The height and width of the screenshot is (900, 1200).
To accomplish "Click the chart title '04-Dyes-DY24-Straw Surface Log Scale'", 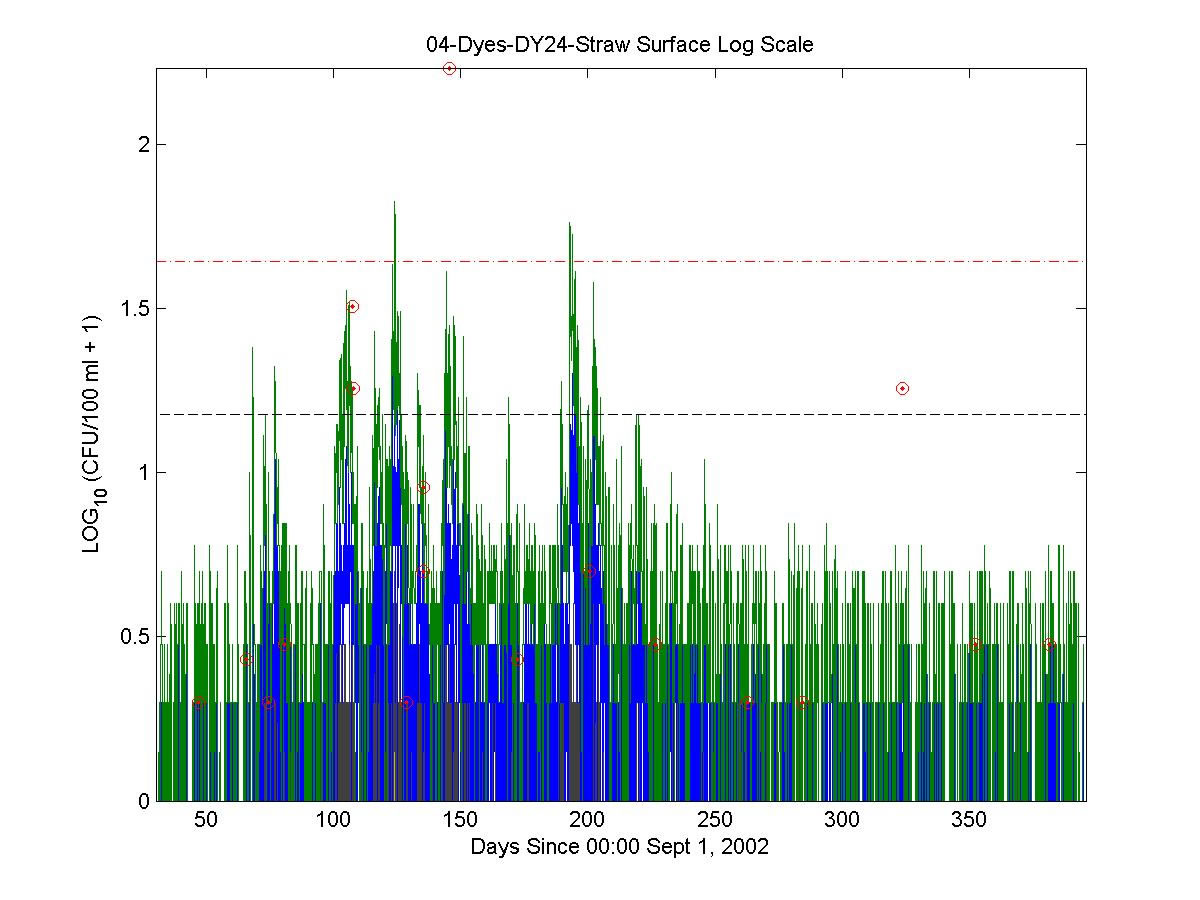I will pyautogui.click(x=619, y=45).
